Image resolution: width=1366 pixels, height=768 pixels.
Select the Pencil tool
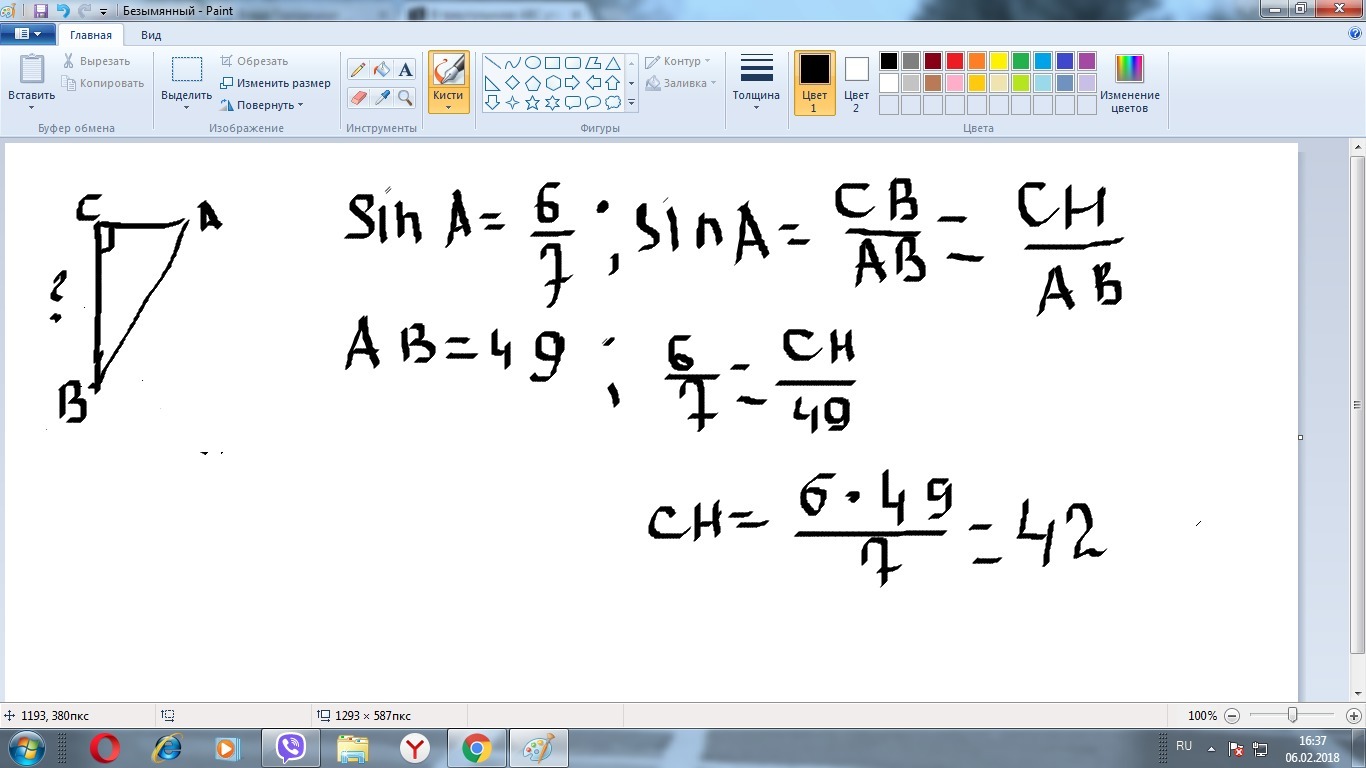coord(358,70)
